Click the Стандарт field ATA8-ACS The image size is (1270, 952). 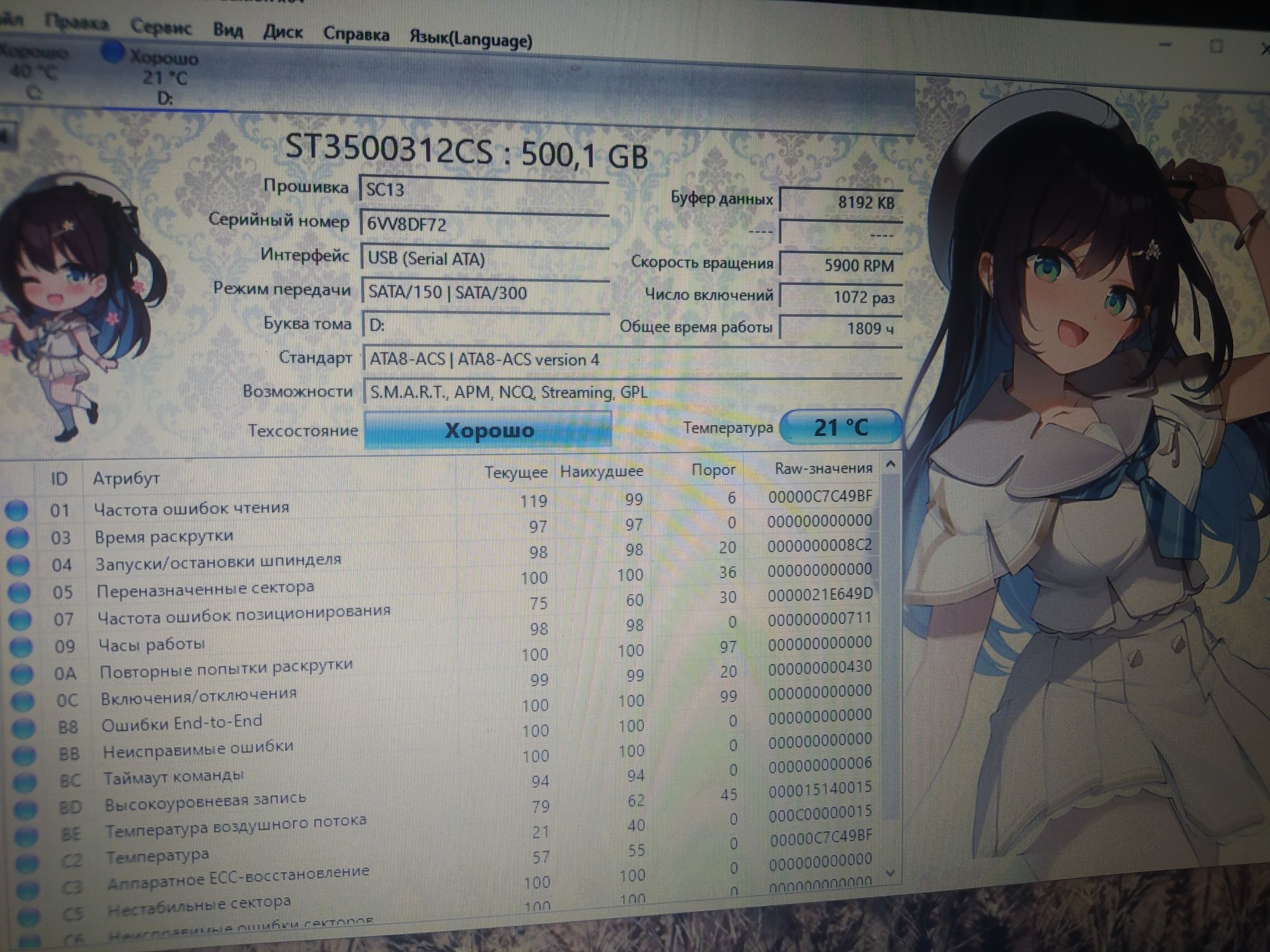tap(632, 359)
